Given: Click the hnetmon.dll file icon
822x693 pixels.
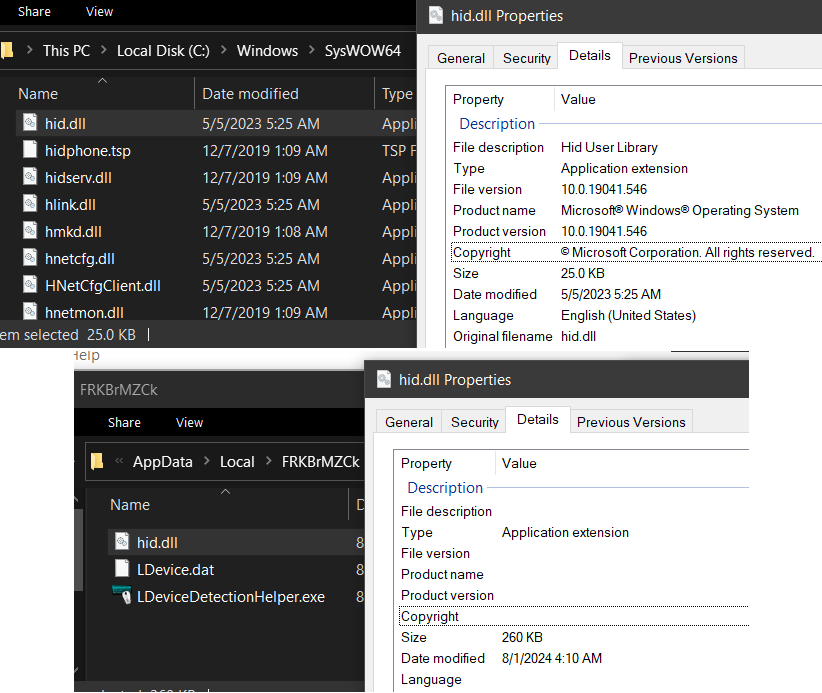Looking at the screenshot, I should click(x=30, y=311).
